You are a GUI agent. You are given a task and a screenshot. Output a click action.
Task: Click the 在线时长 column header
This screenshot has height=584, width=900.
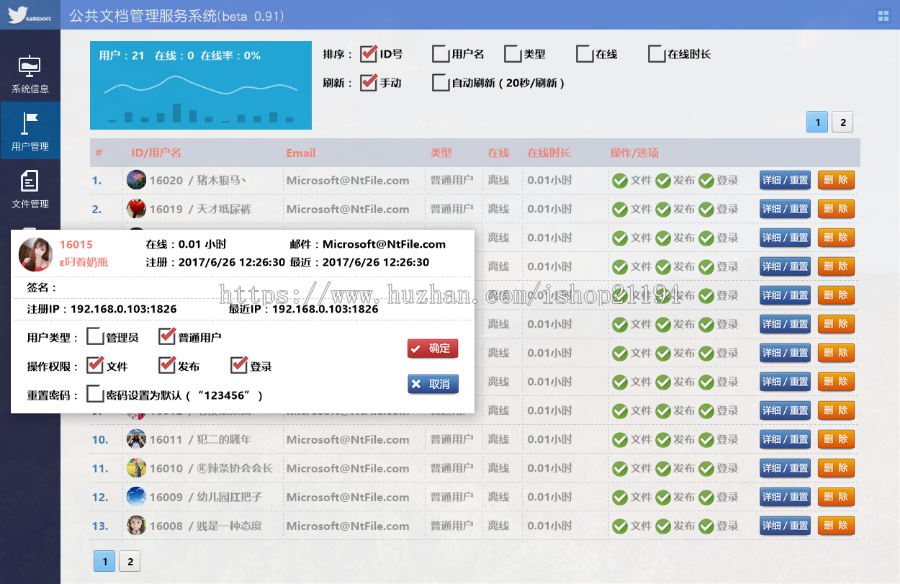549,153
